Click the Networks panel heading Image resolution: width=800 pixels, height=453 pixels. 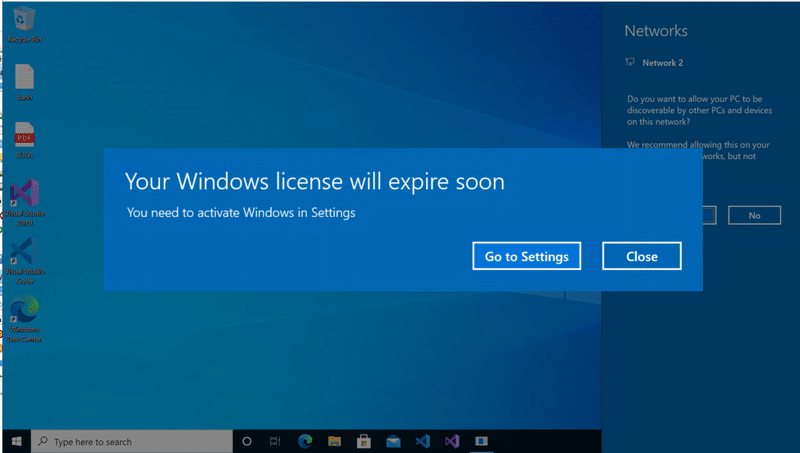click(x=656, y=31)
